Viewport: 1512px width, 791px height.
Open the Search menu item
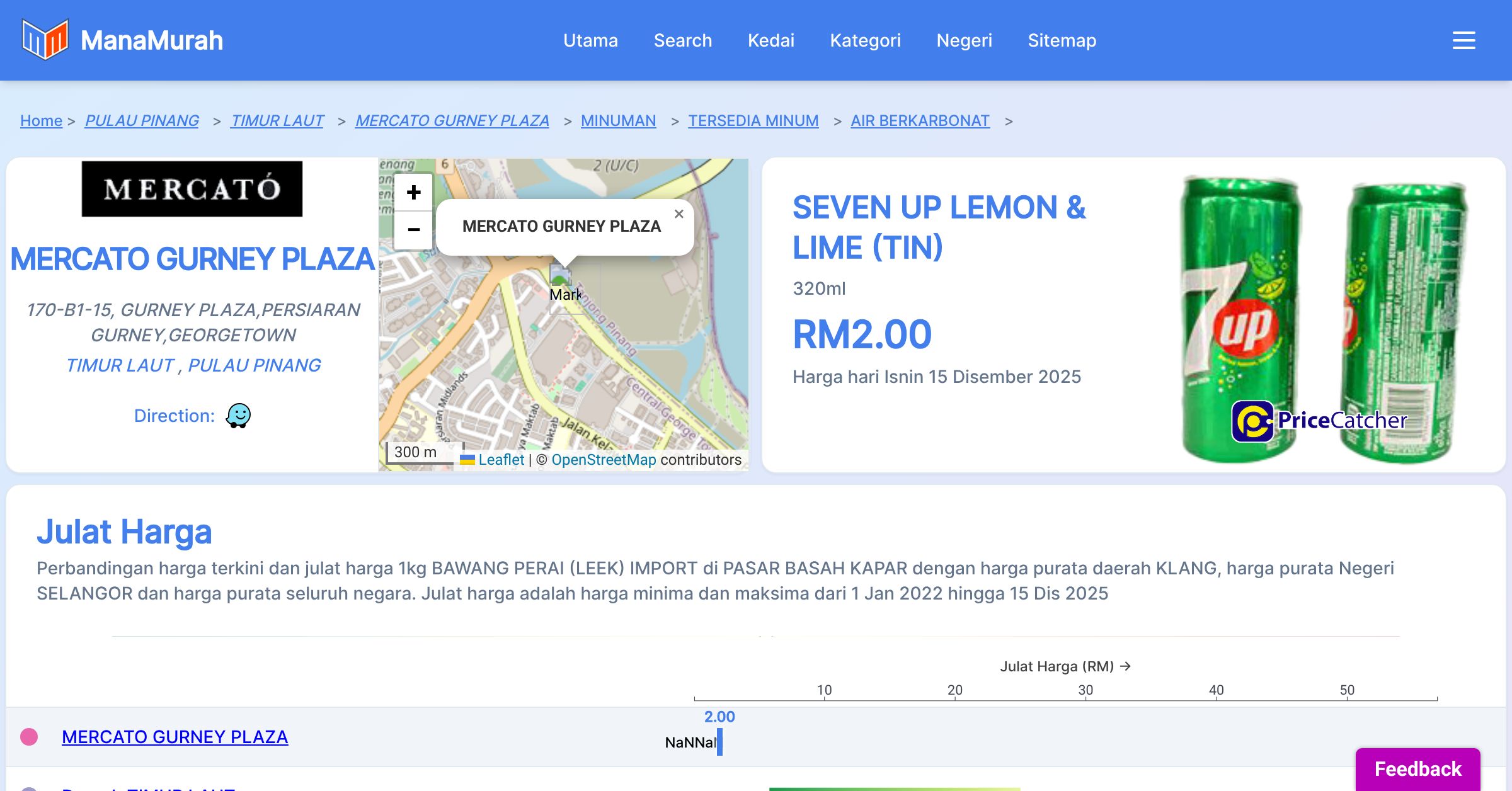point(682,40)
